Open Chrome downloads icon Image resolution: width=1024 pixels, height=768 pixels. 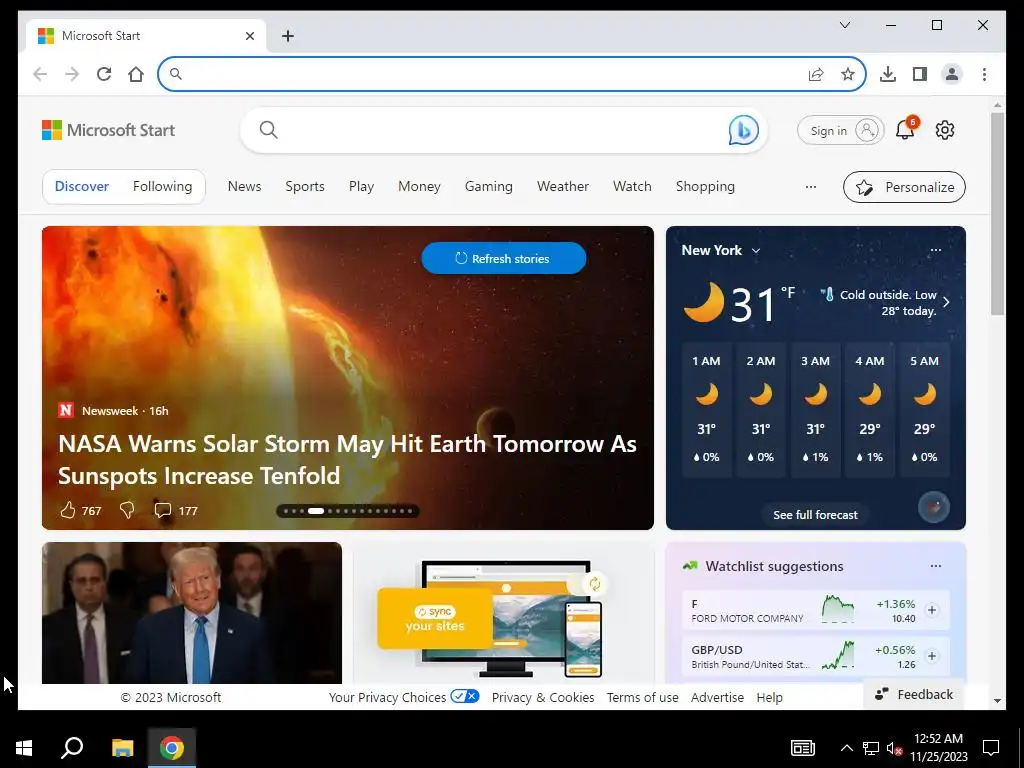click(888, 74)
